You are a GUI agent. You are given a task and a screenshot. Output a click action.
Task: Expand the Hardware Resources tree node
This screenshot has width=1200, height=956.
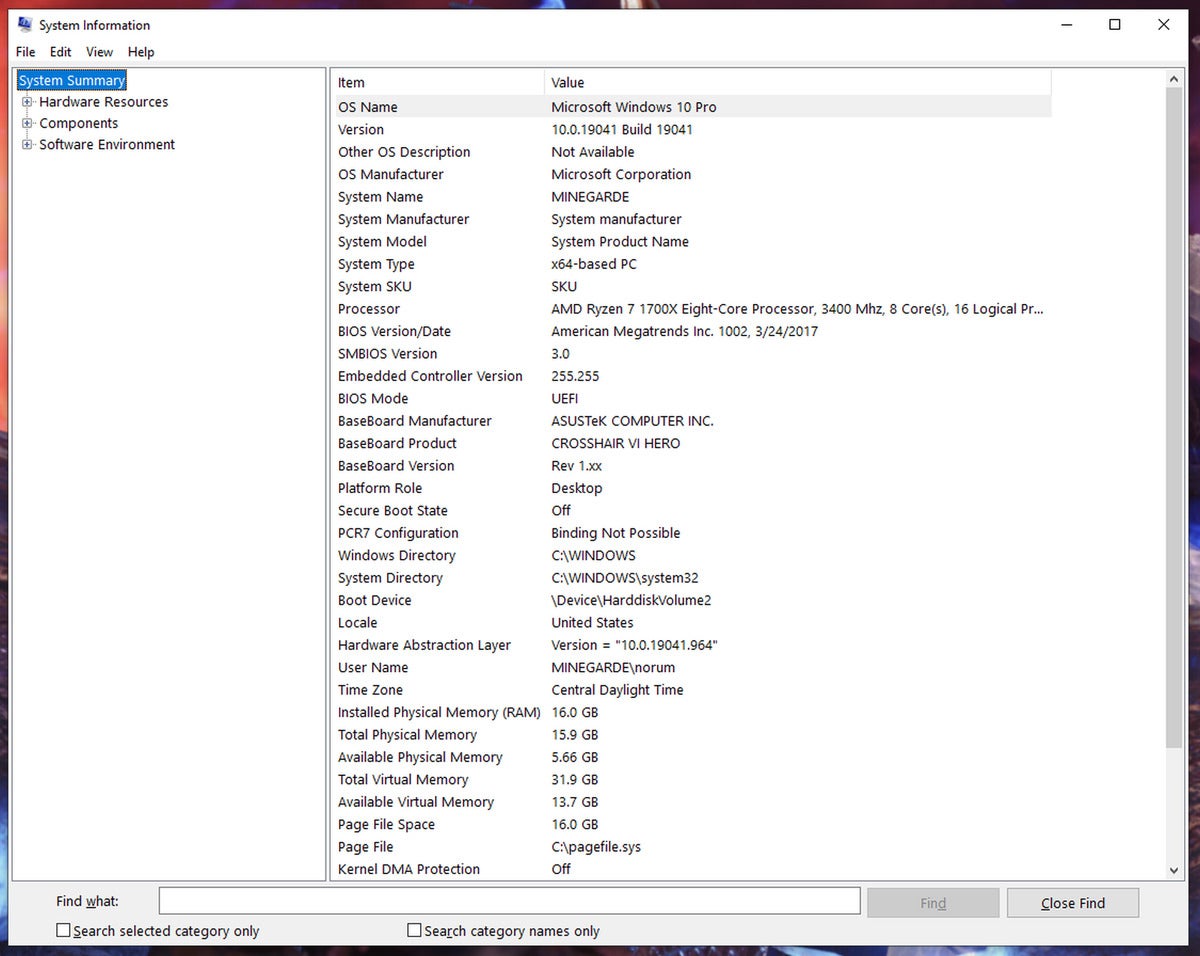(27, 102)
